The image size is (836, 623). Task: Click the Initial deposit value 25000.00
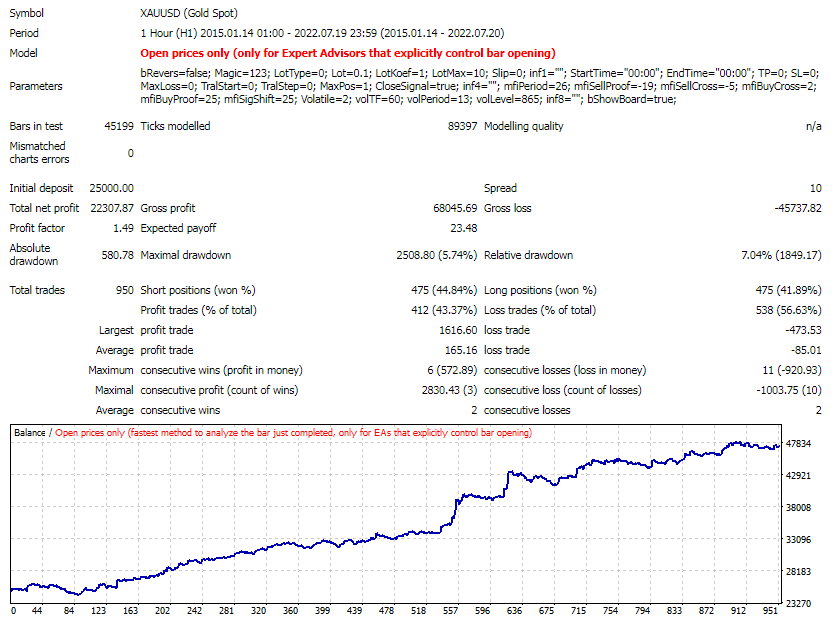click(x=111, y=188)
